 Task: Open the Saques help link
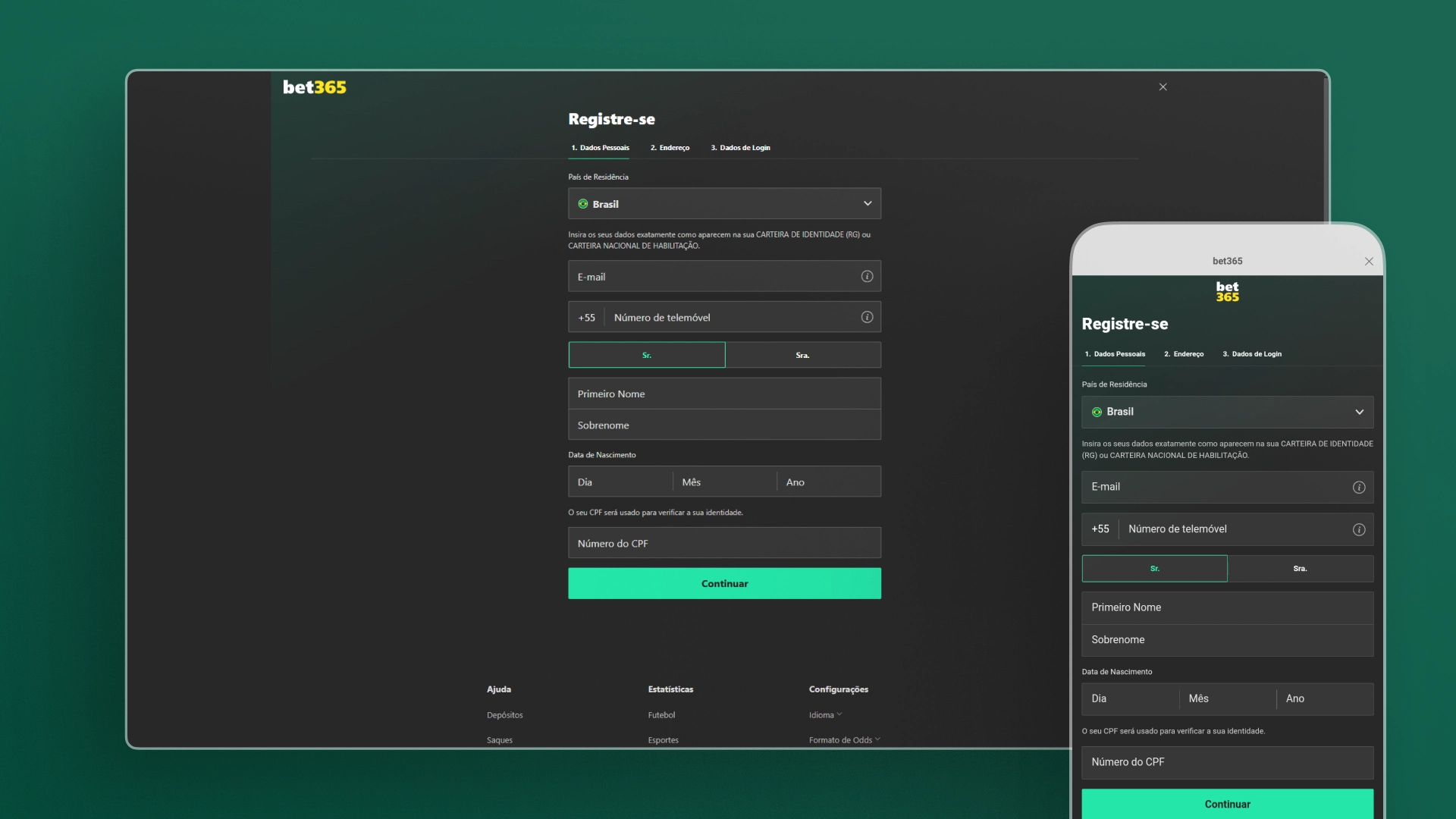point(500,740)
